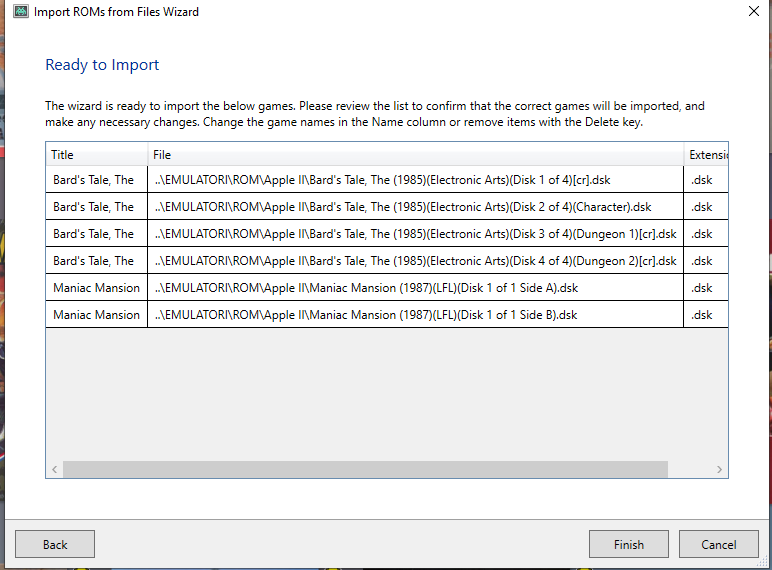Viewport: 772px width, 570px height.
Task: Select file path ending (Character).dsk
Action: [x=416, y=207]
